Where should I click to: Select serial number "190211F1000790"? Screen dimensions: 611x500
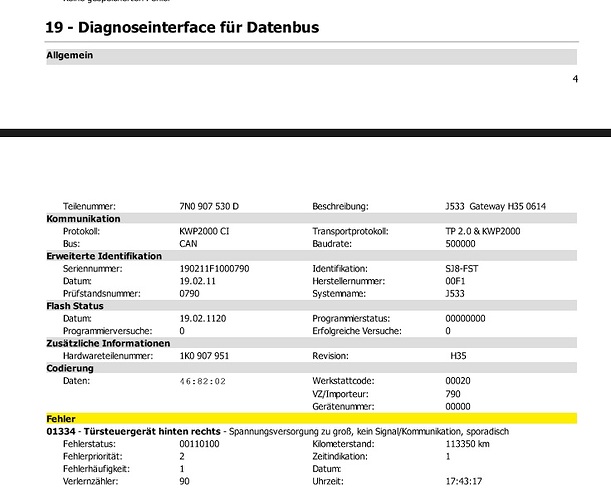coord(214,269)
